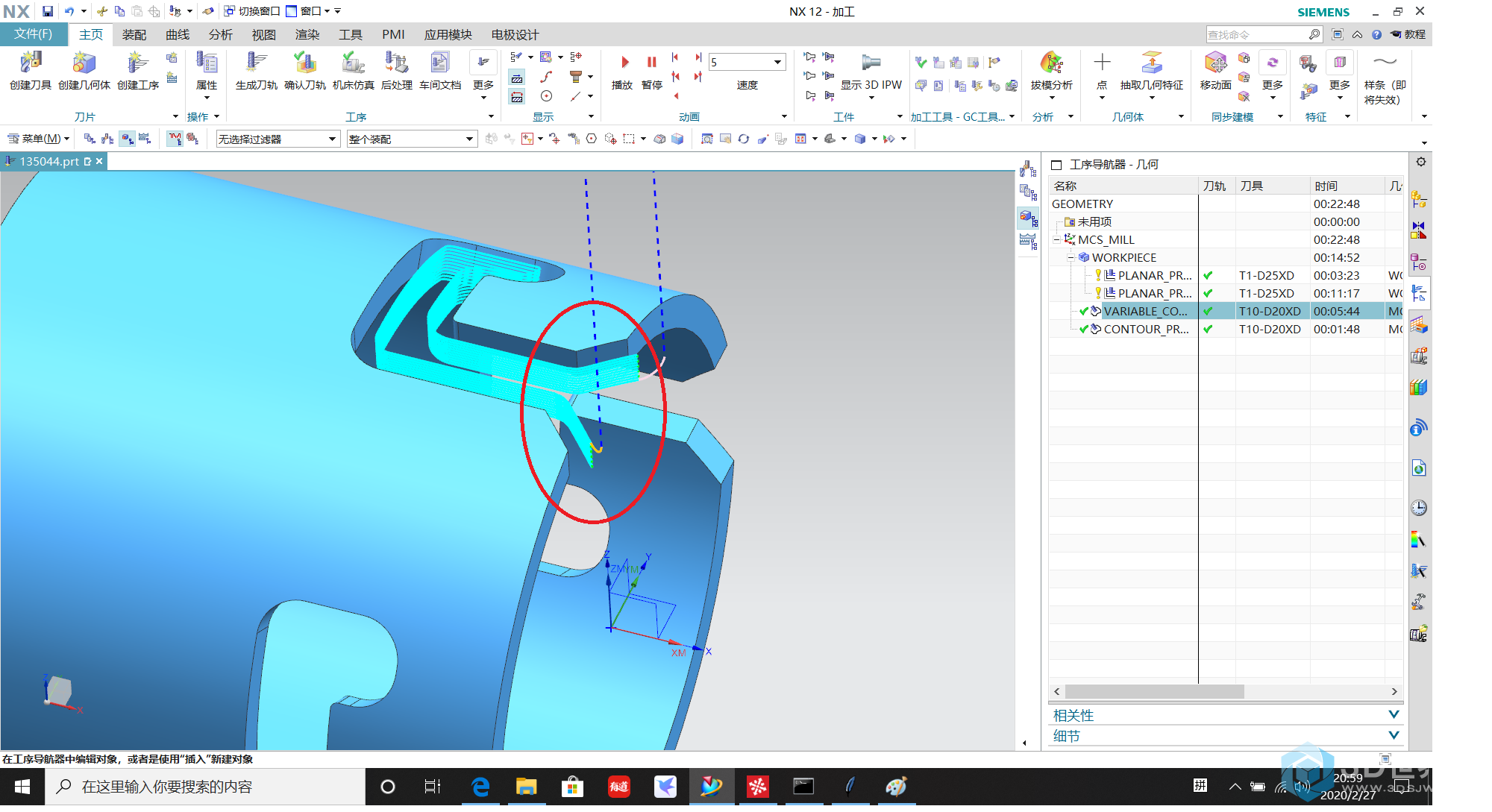Click the Tutorial (教程) button
The image size is (1492, 812).
tap(1408, 34)
